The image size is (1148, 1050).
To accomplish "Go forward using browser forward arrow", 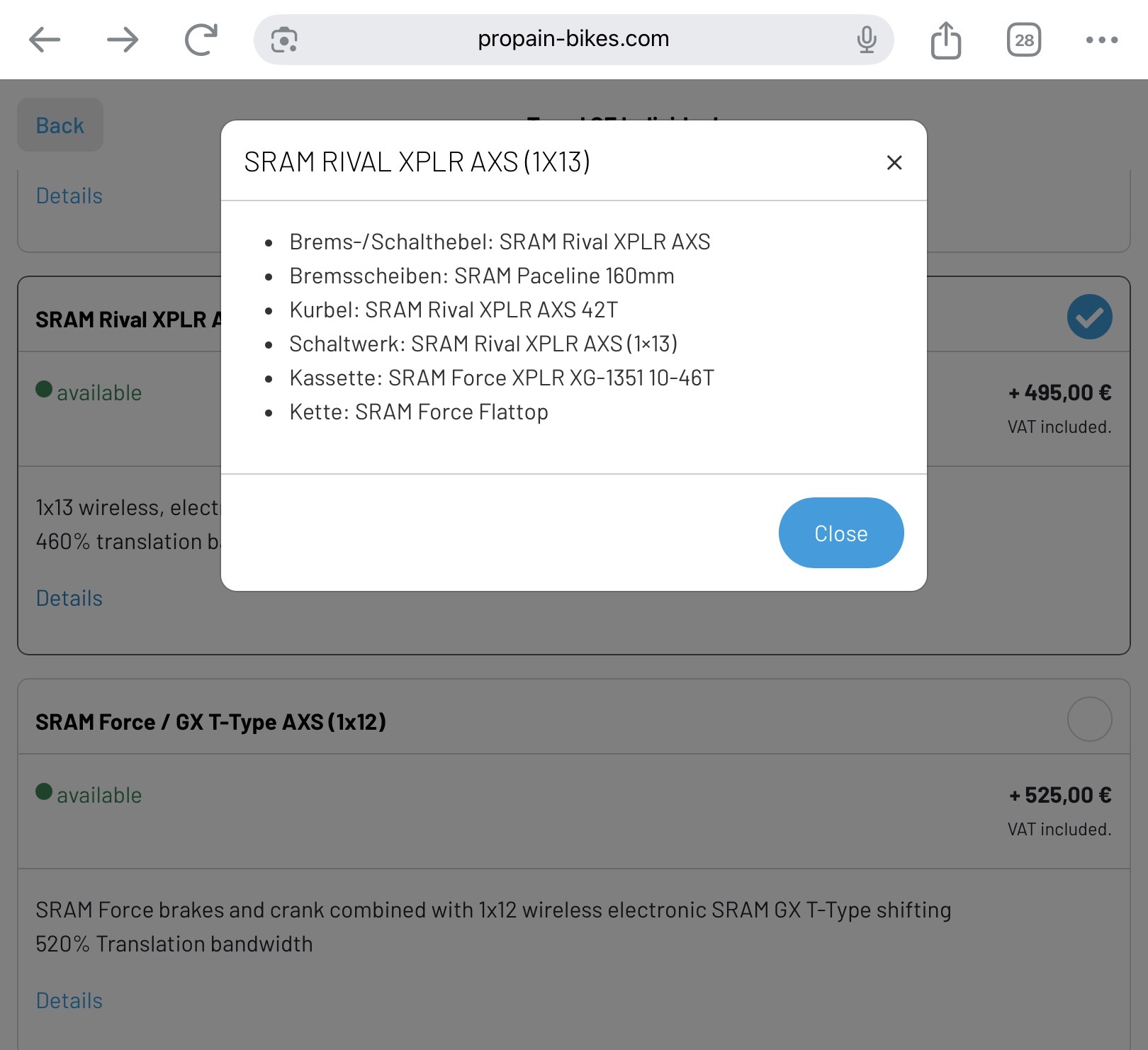I will pos(123,40).
